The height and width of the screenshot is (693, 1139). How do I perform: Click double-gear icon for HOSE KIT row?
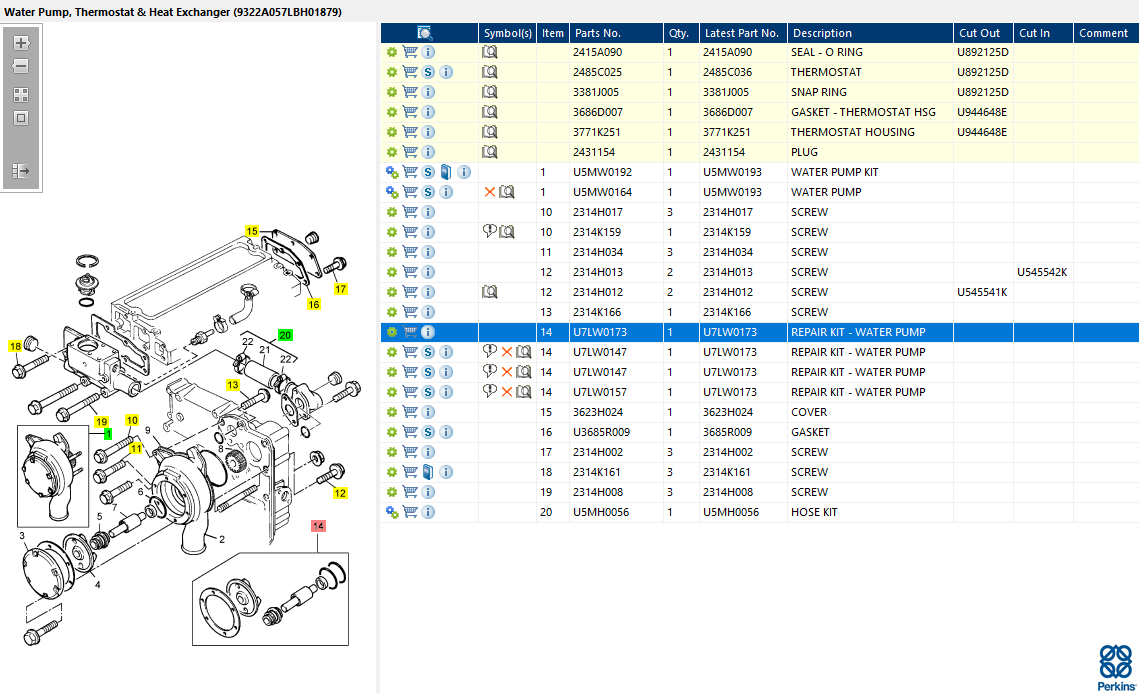(392, 512)
